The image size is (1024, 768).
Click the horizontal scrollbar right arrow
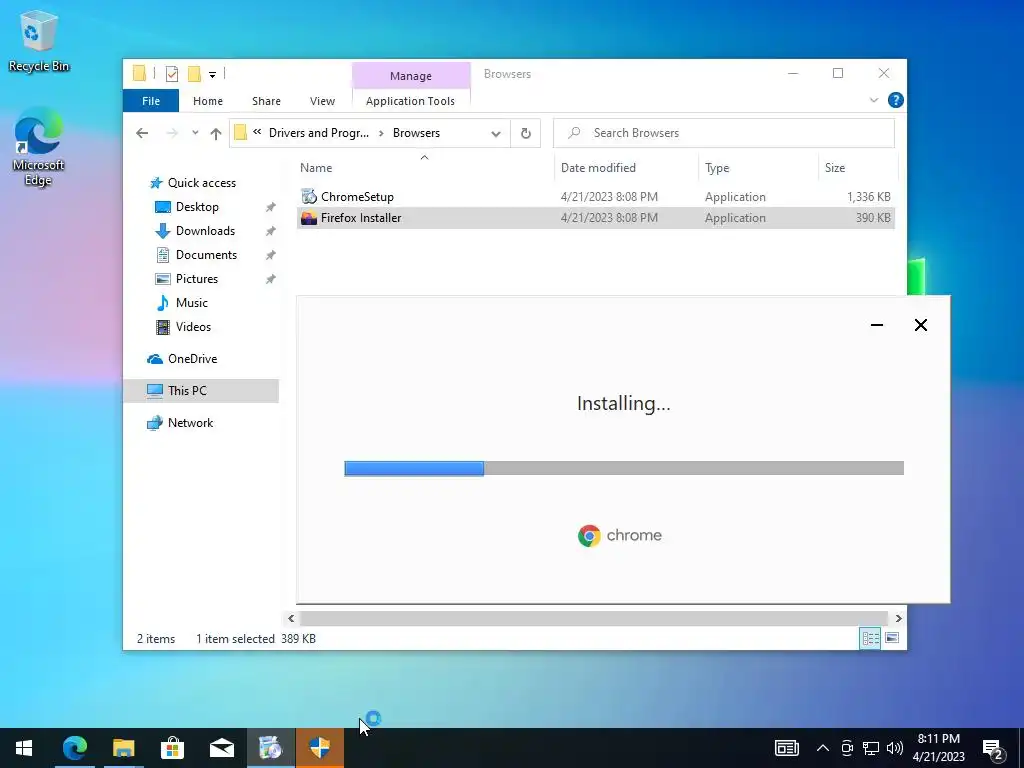pyautogui.click(x=899, y=618)
